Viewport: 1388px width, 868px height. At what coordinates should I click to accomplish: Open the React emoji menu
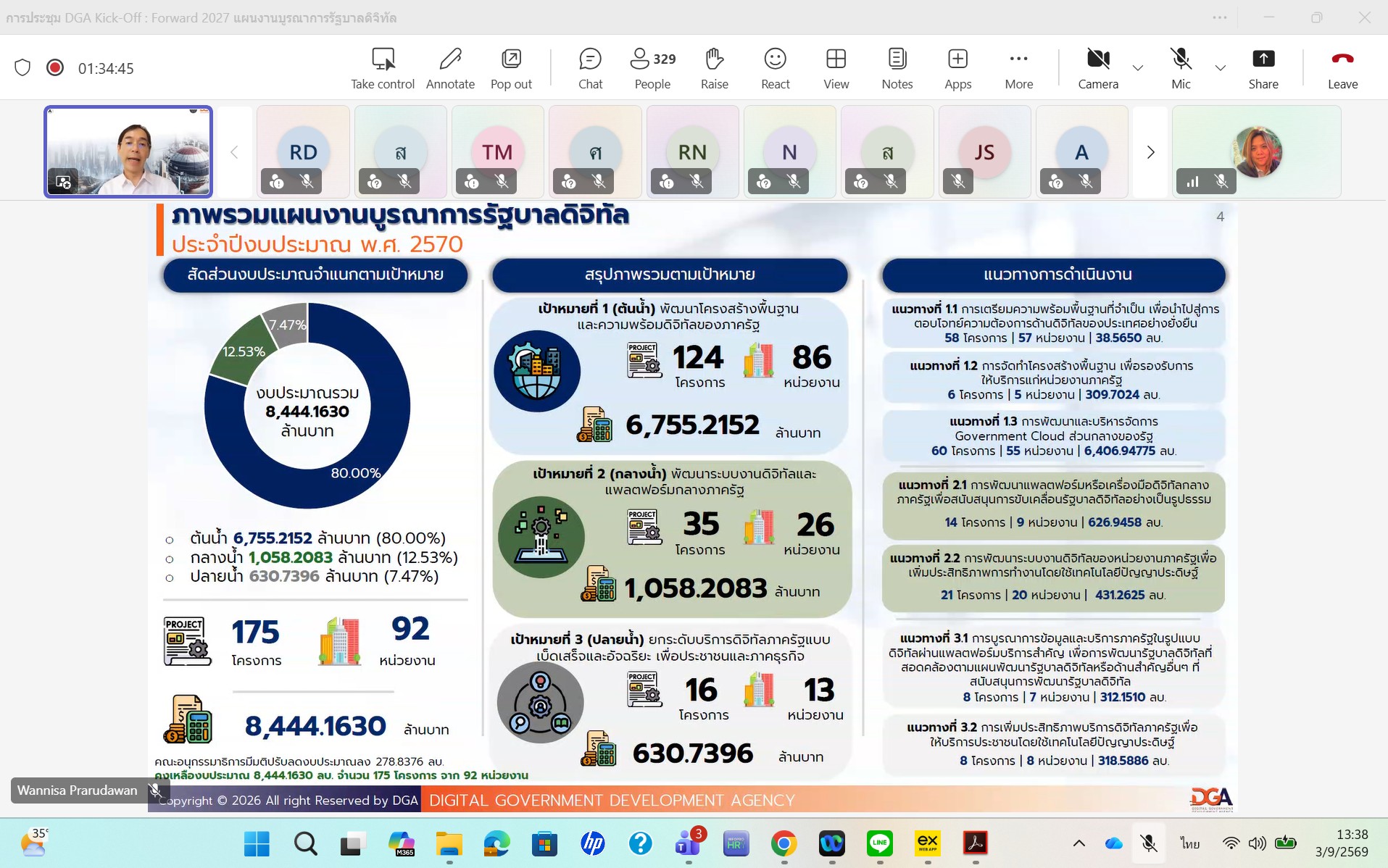click(x=775, y=68)
